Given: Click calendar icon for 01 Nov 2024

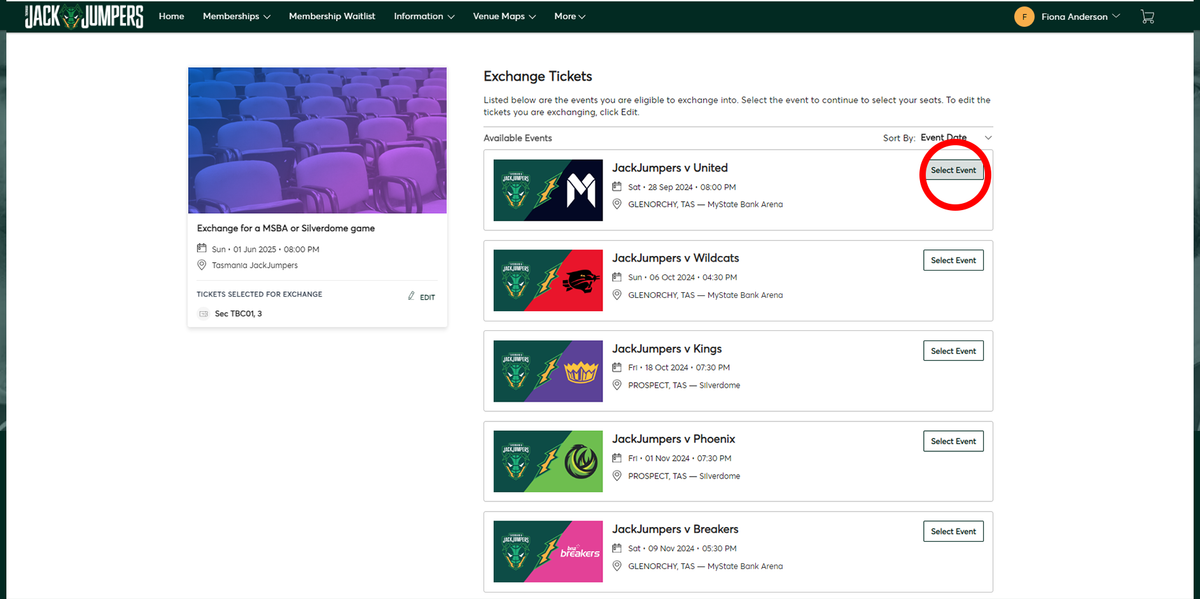Looking at the screenshot, I should [x=618, y=459].
